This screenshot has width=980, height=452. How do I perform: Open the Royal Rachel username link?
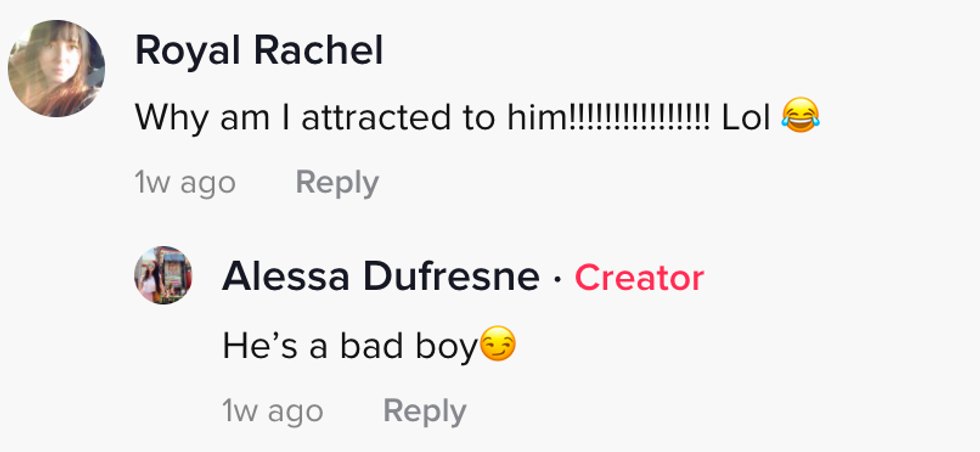(259, 50)
